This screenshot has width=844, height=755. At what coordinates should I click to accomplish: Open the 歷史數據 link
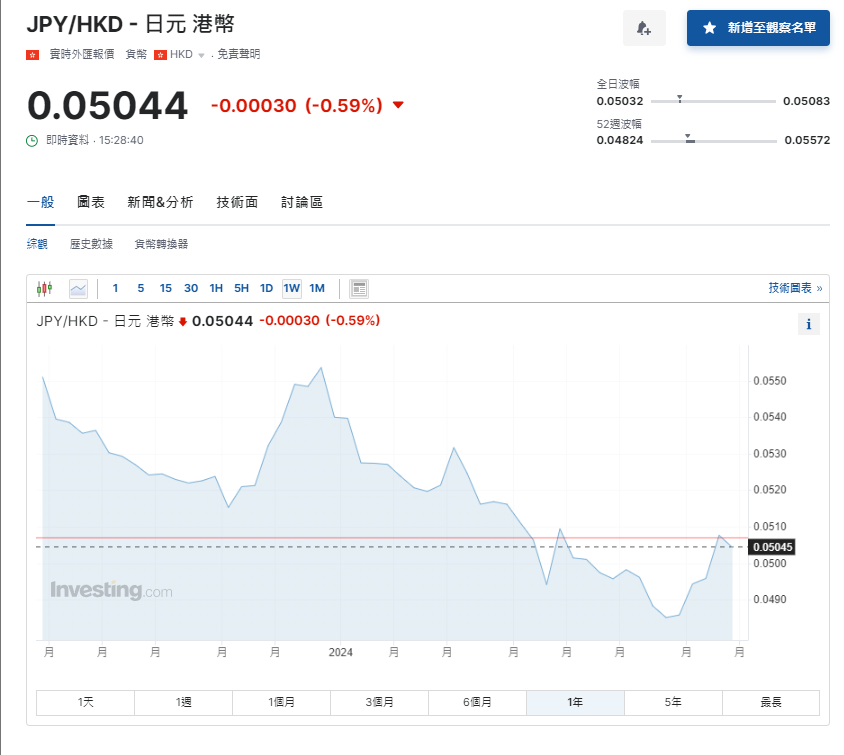click(x=92, y=243)
